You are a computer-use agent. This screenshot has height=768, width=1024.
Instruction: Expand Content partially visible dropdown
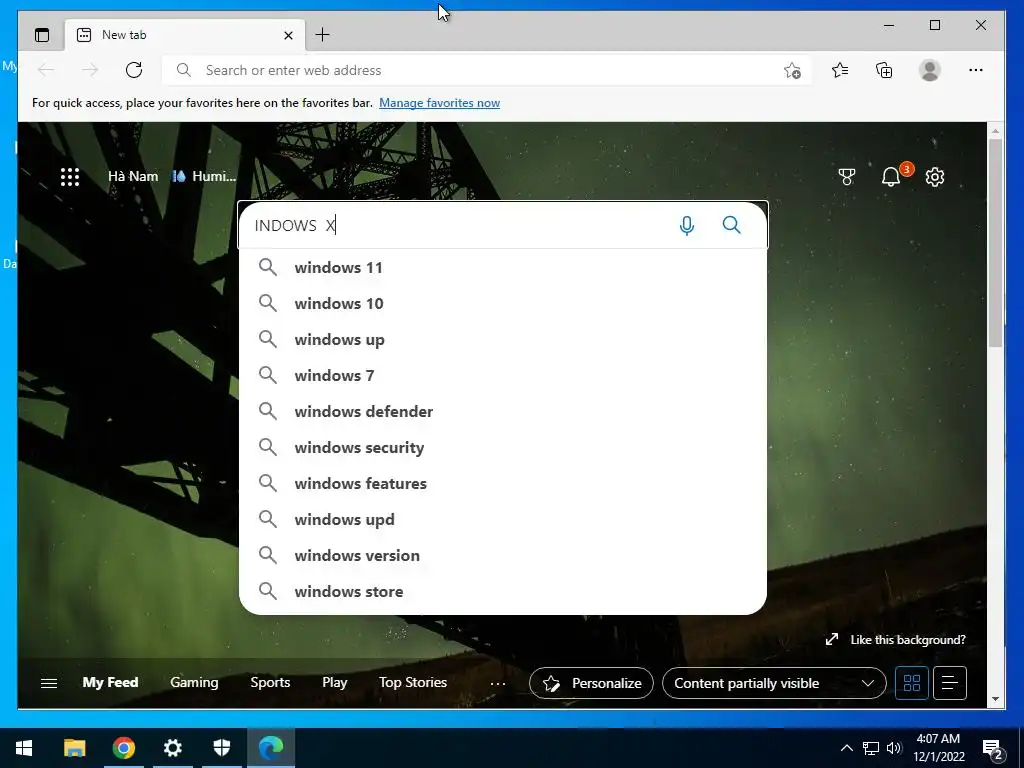point(774,683)
